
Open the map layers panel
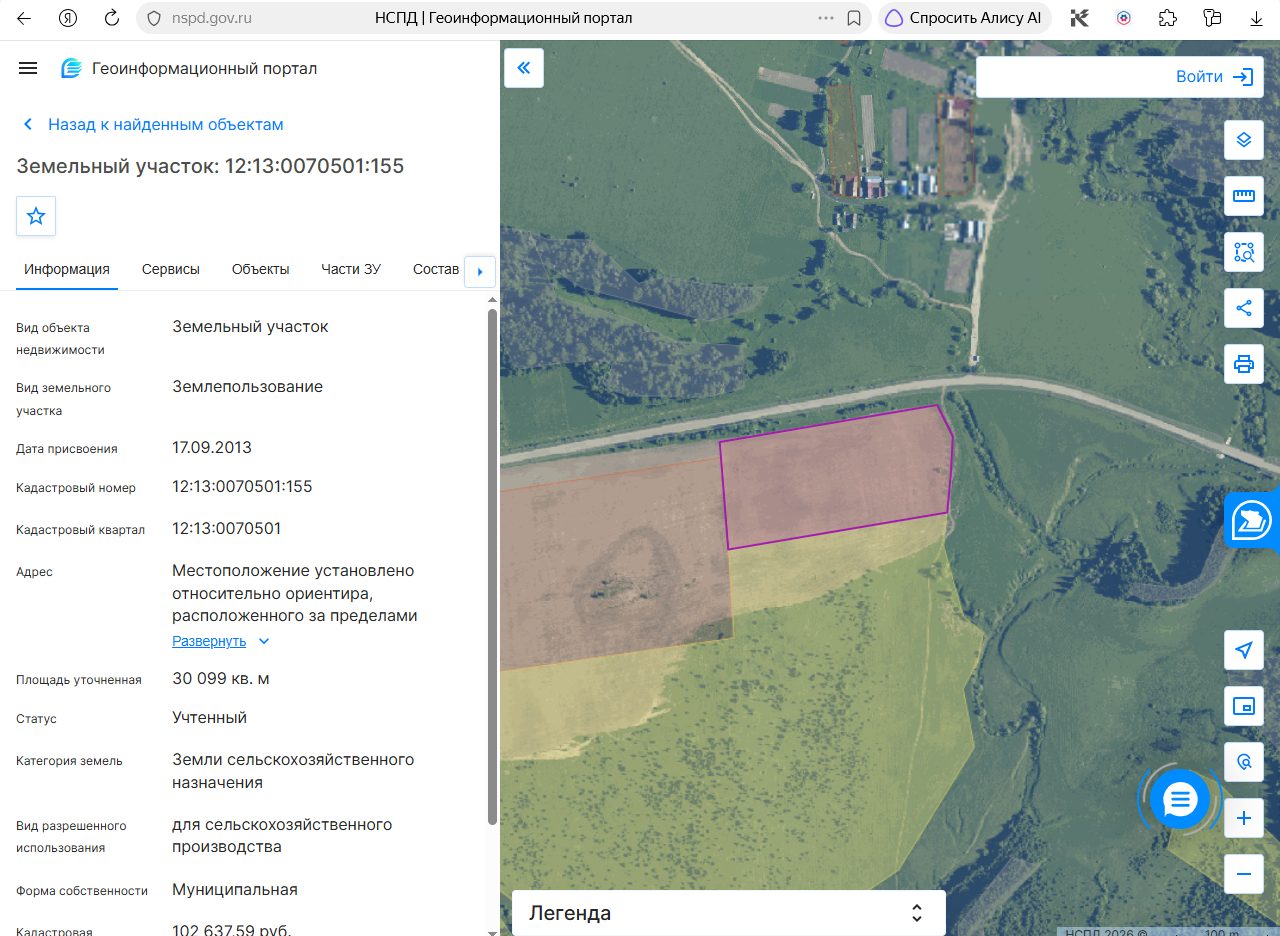pos(1244,139)
